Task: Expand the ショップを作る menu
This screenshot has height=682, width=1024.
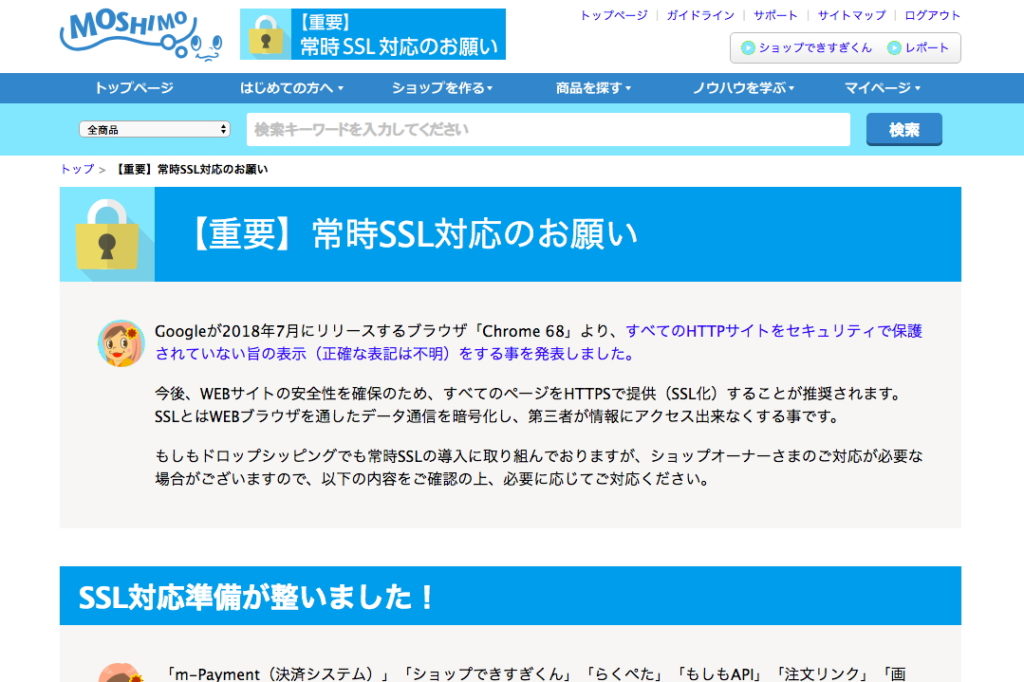Action: (x=442, y=88)
